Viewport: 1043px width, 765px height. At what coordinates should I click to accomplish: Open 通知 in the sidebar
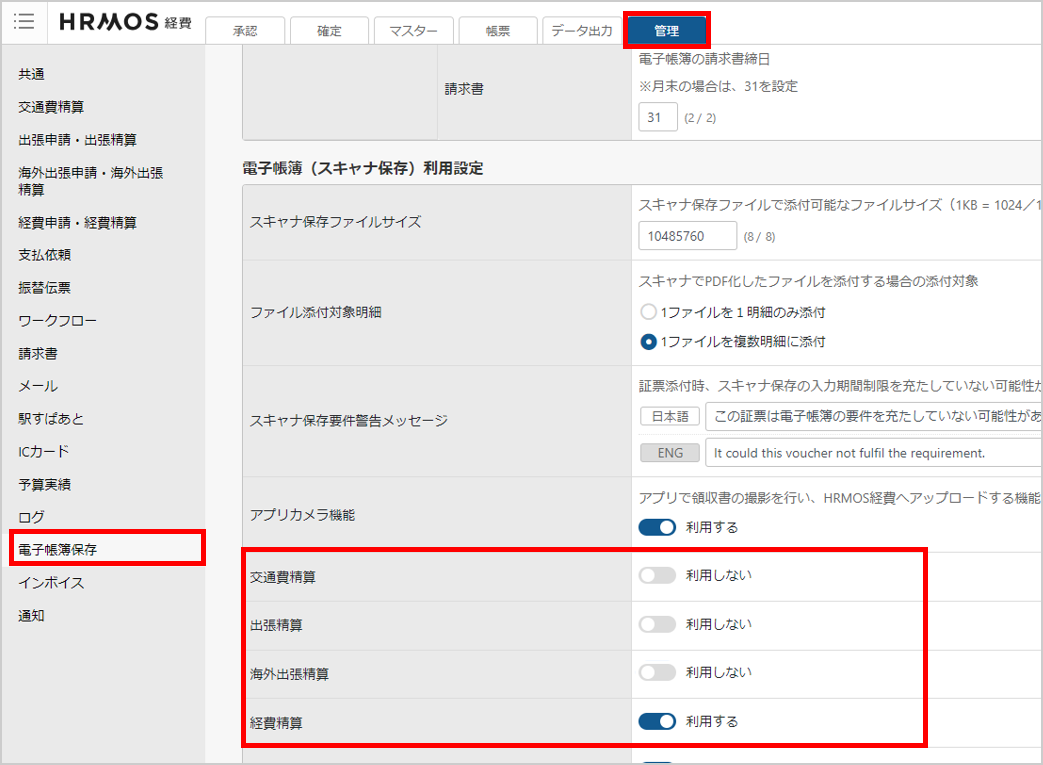pyautogui.click(x=31, y=615)
